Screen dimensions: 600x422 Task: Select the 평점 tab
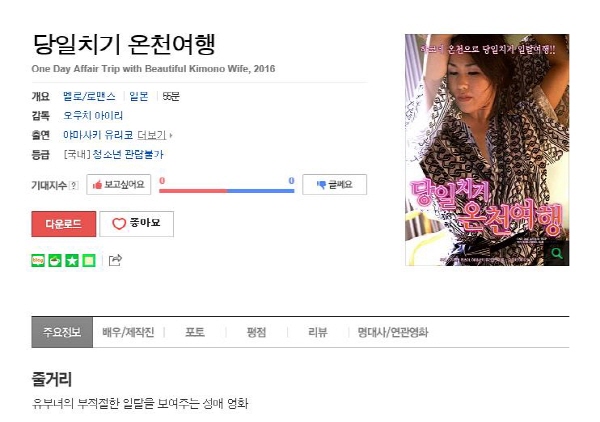point(256,332)
